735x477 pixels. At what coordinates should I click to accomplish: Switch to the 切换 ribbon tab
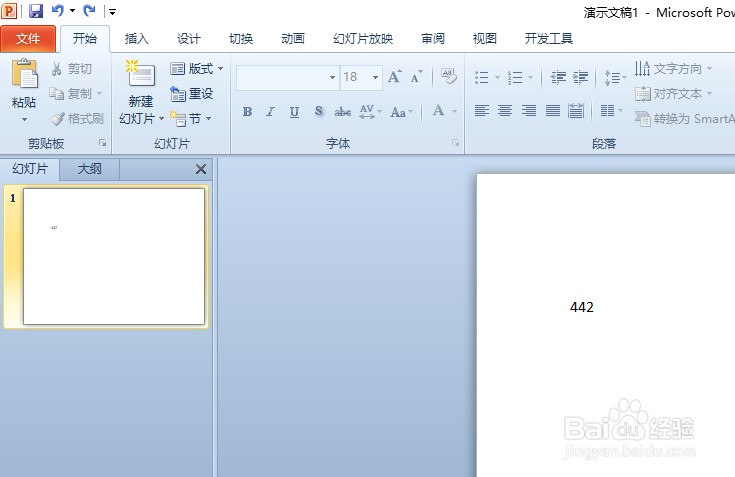click(x=241, y=38)
